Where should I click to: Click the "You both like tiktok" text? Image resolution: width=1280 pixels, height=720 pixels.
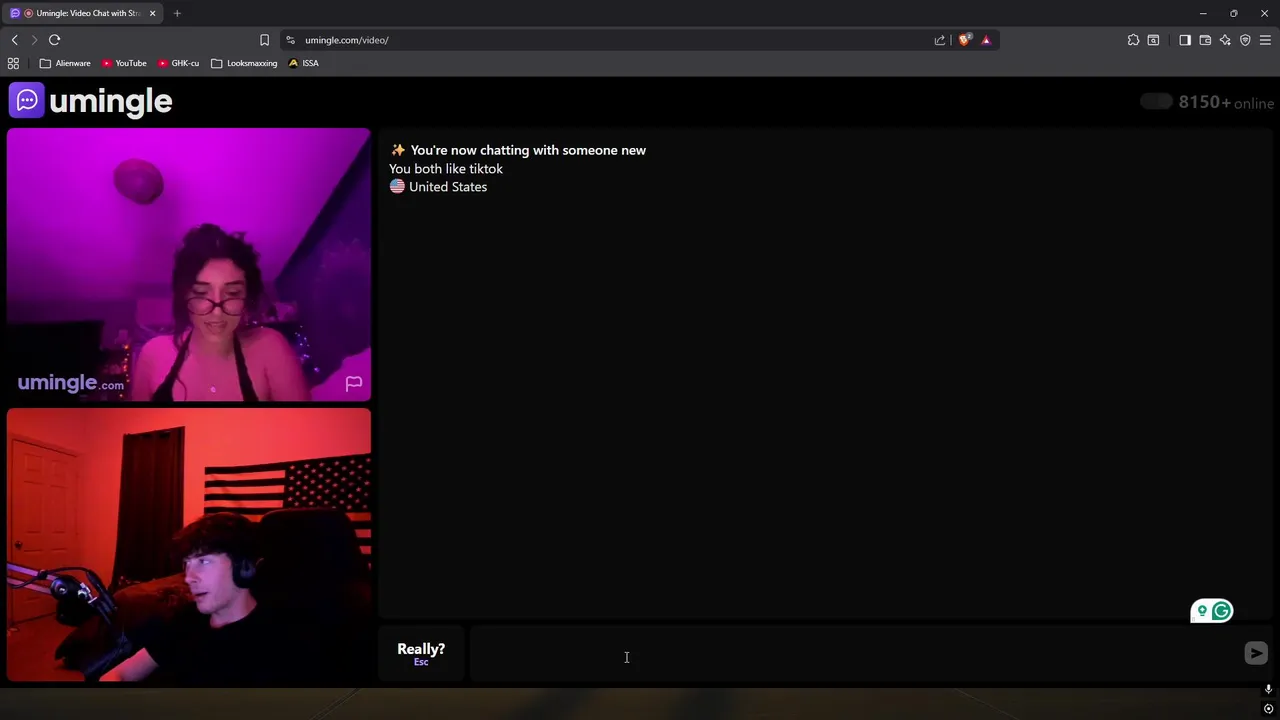[x=446, y=169]
